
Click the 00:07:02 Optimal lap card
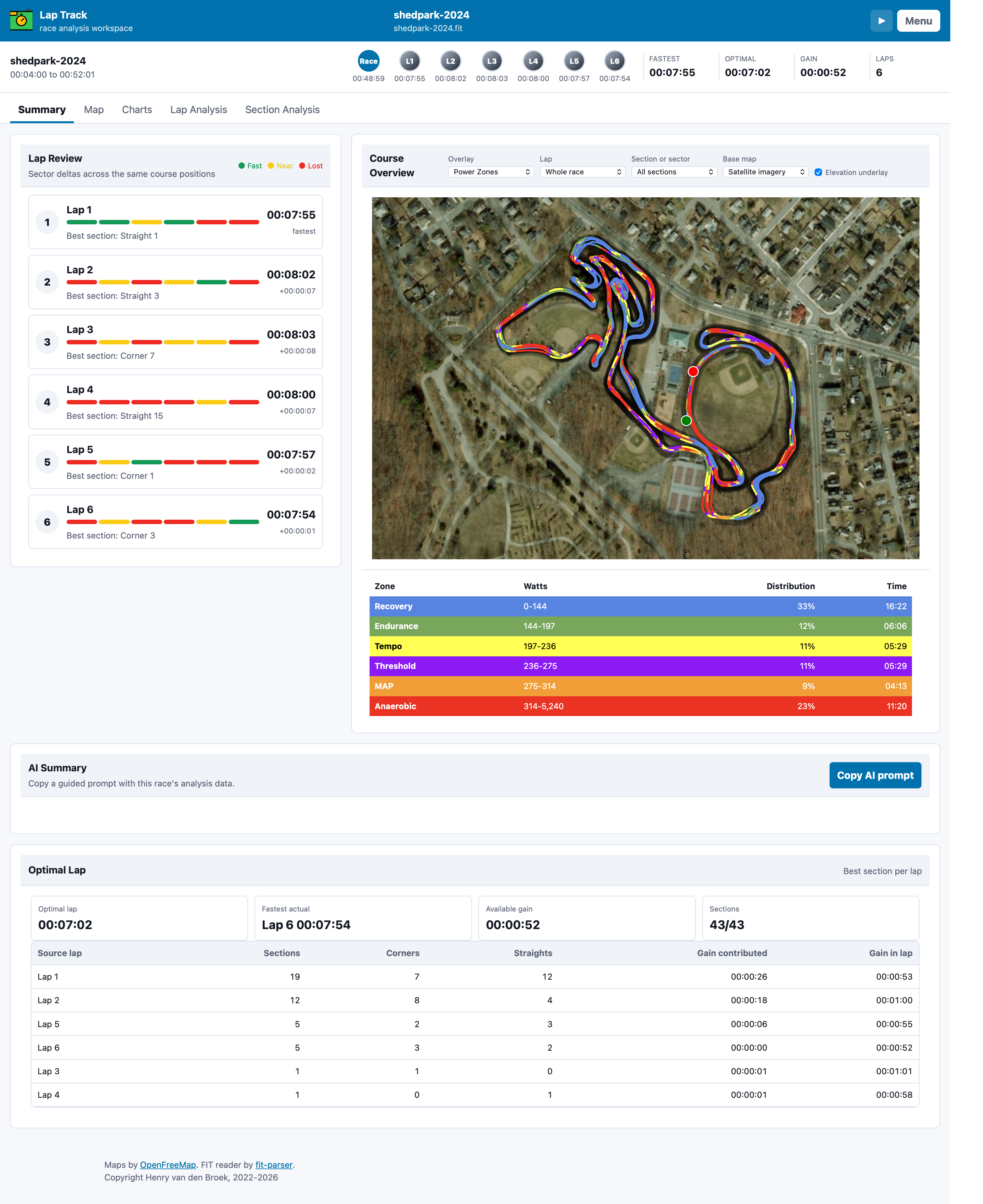pyautogui.click(x=139, y=918)
